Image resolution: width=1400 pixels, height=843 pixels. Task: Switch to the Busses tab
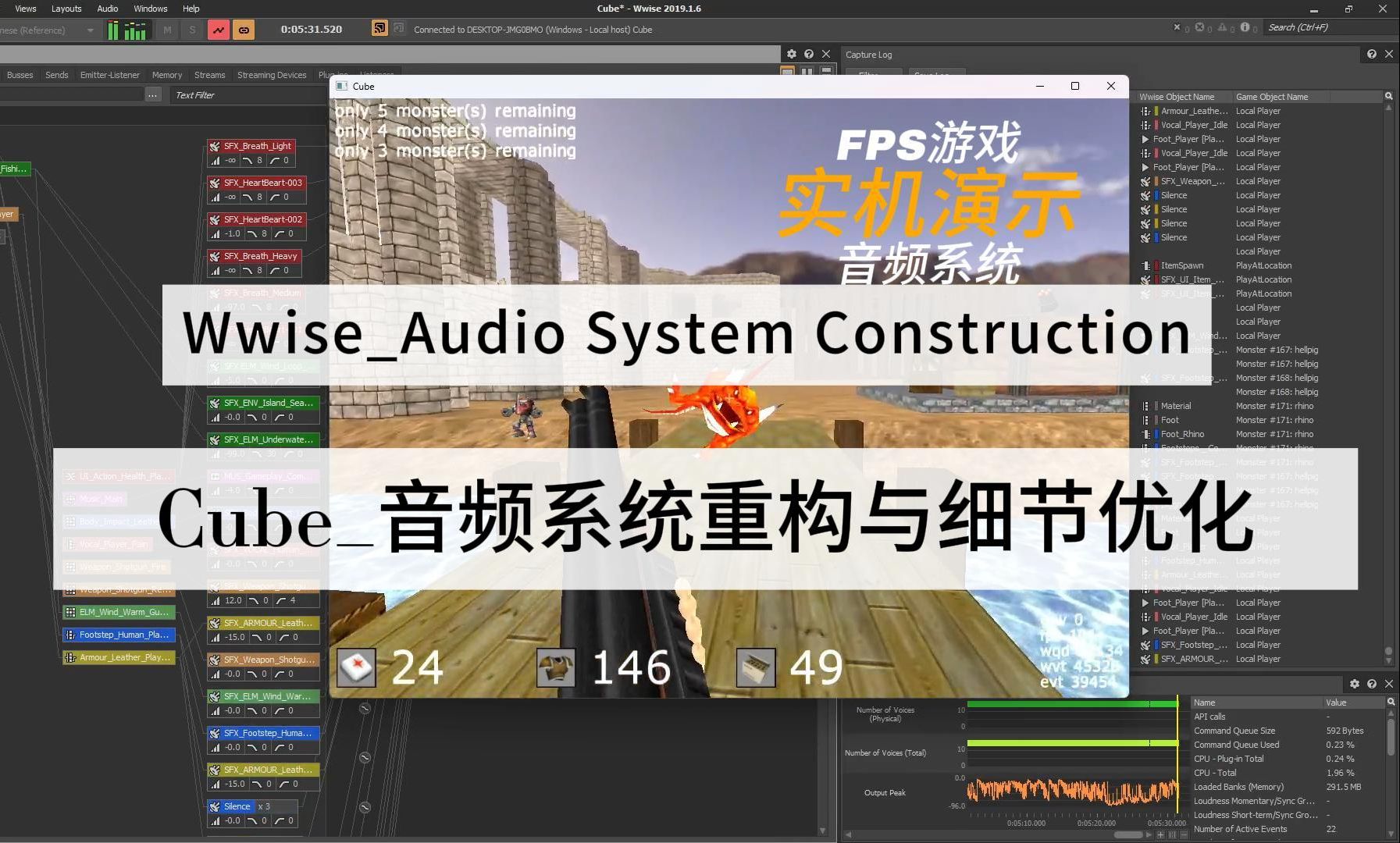click(20, 75)
